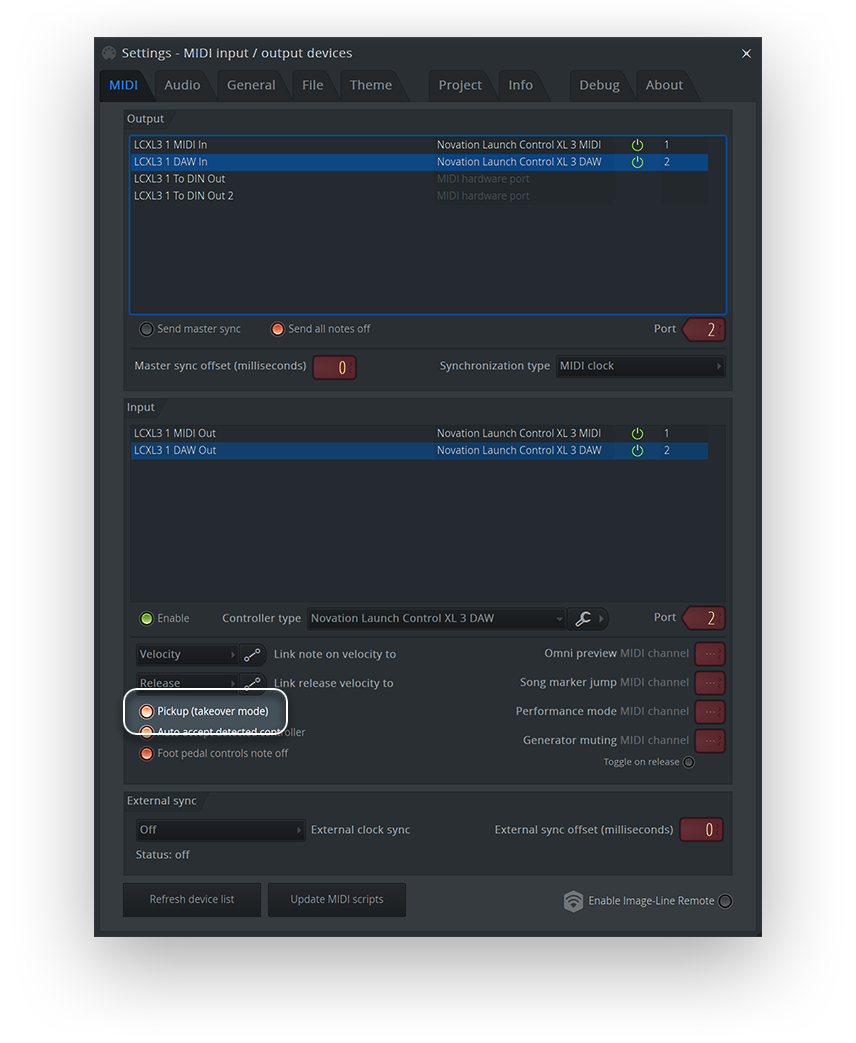Switch to the Theme tab
The width and height of the screenshot is (856, 1043).
tap(370, 85)
